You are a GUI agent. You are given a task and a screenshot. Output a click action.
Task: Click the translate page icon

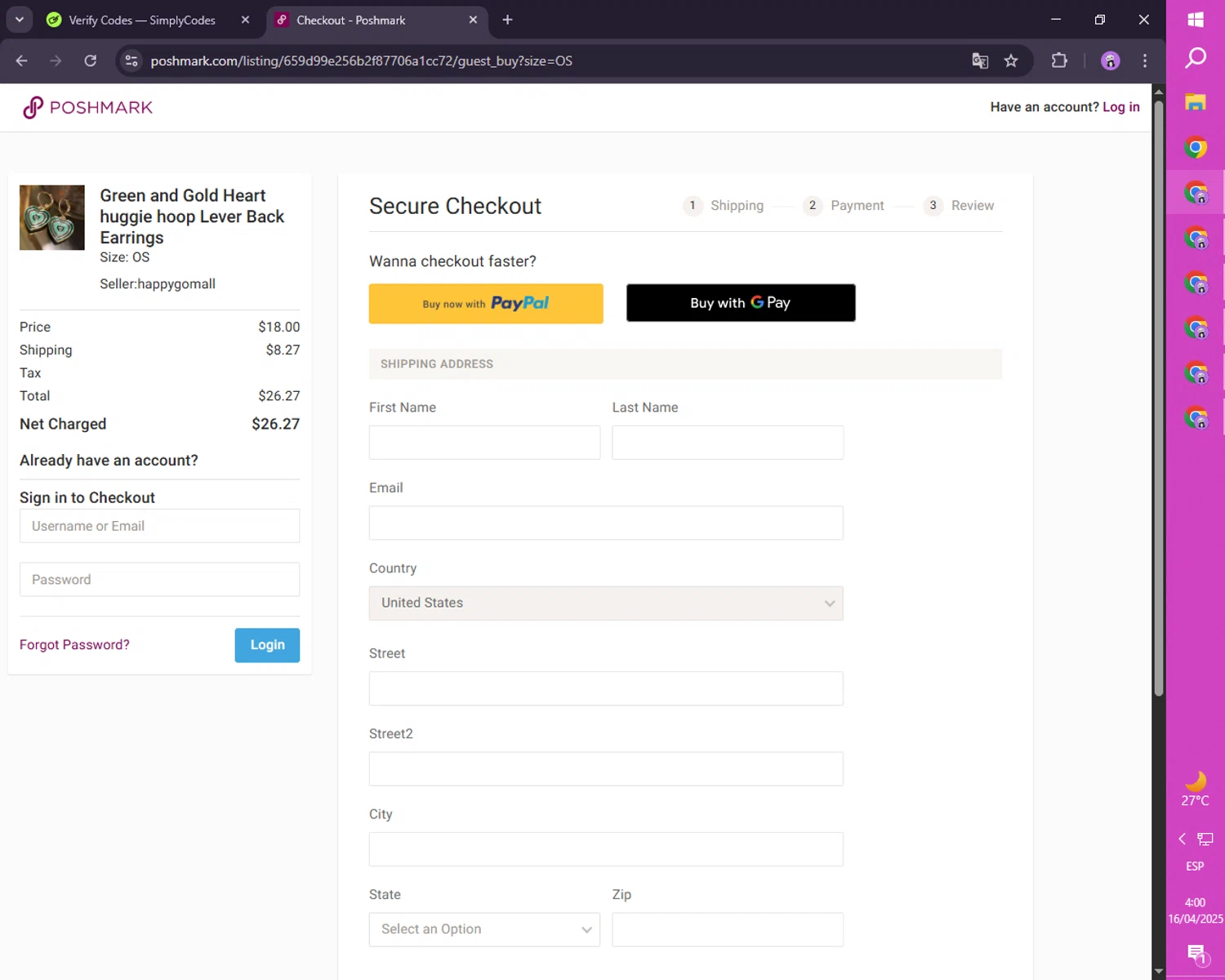980,61
